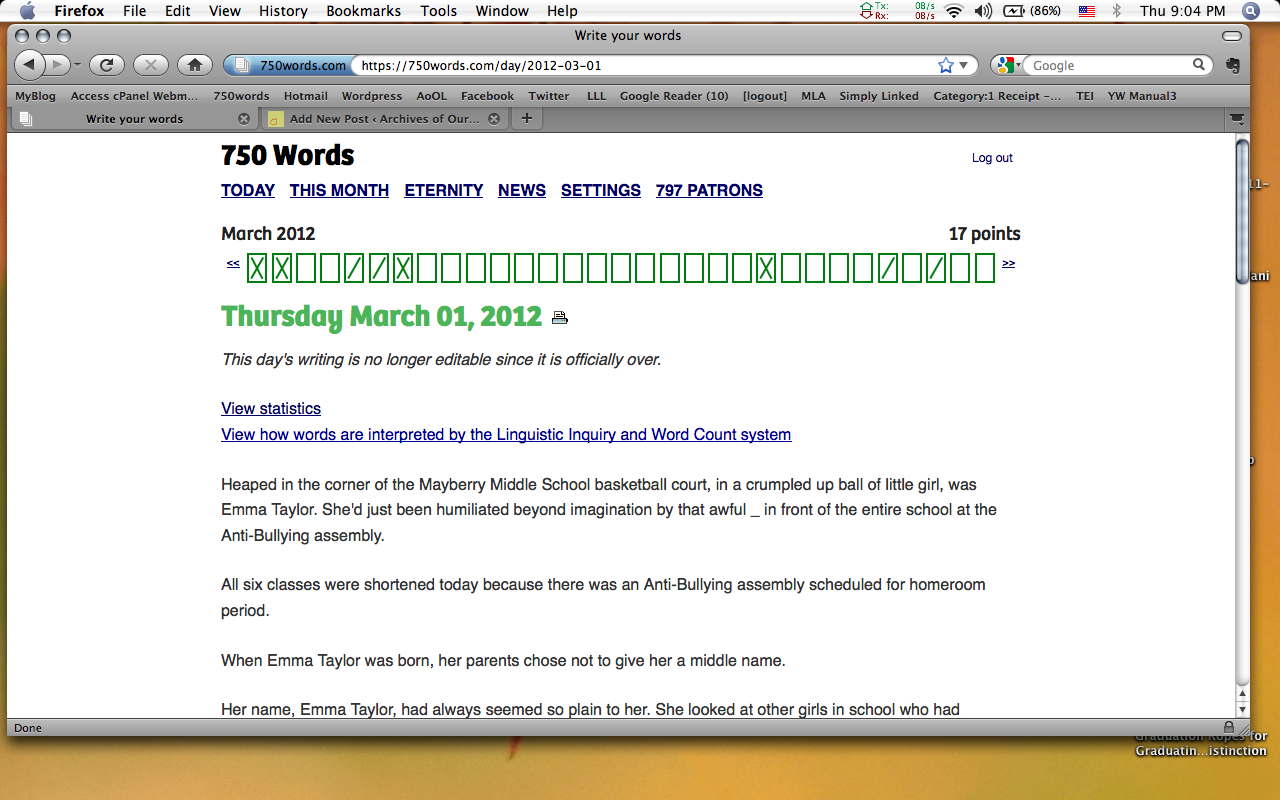
Task: Click the scrollbar down arrow
Action: pos(1242,710)
